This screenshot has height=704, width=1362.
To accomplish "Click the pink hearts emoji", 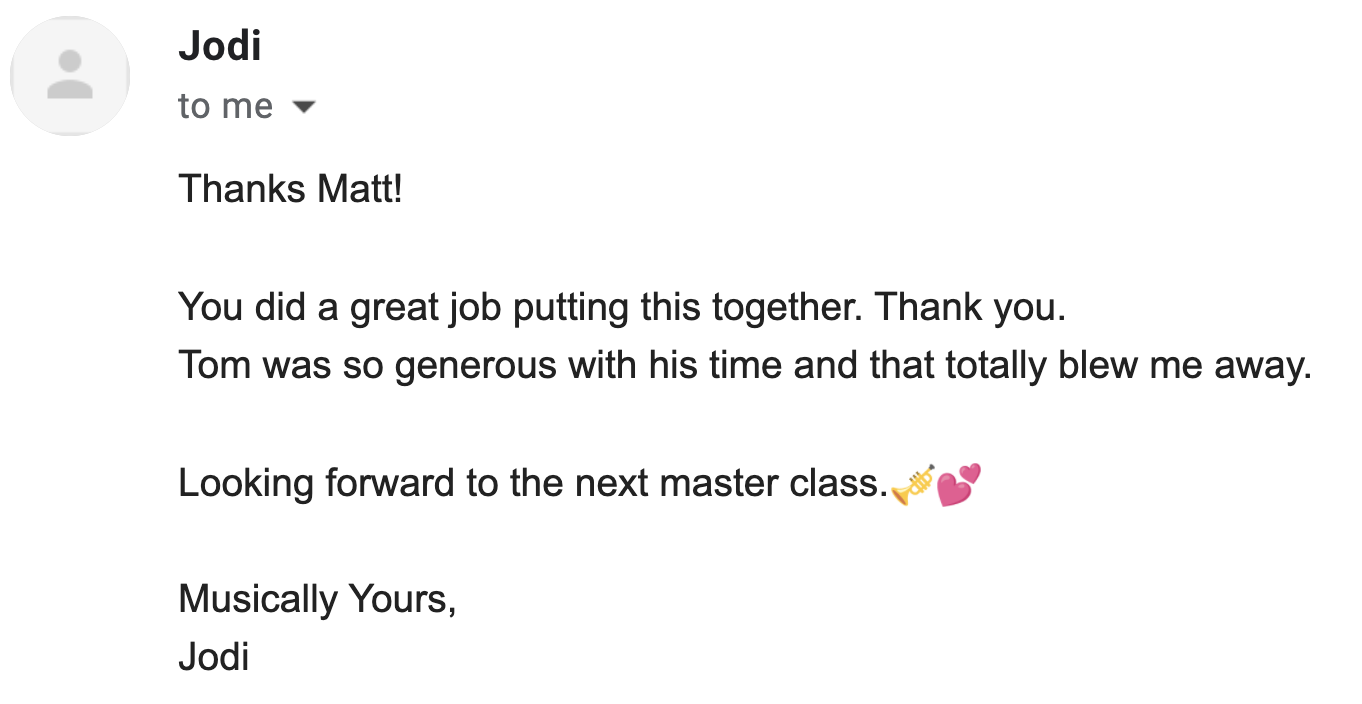I will tap(959, 484).
